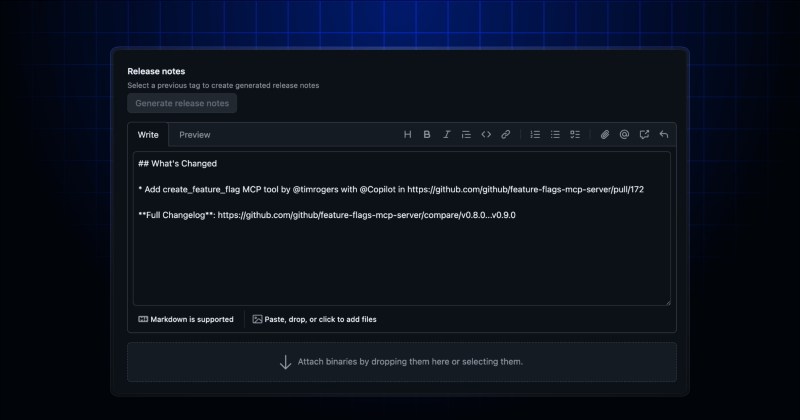This screenshot has width=800, height=420.
Task: Insert a task list
Action: [x=575, y=135]
